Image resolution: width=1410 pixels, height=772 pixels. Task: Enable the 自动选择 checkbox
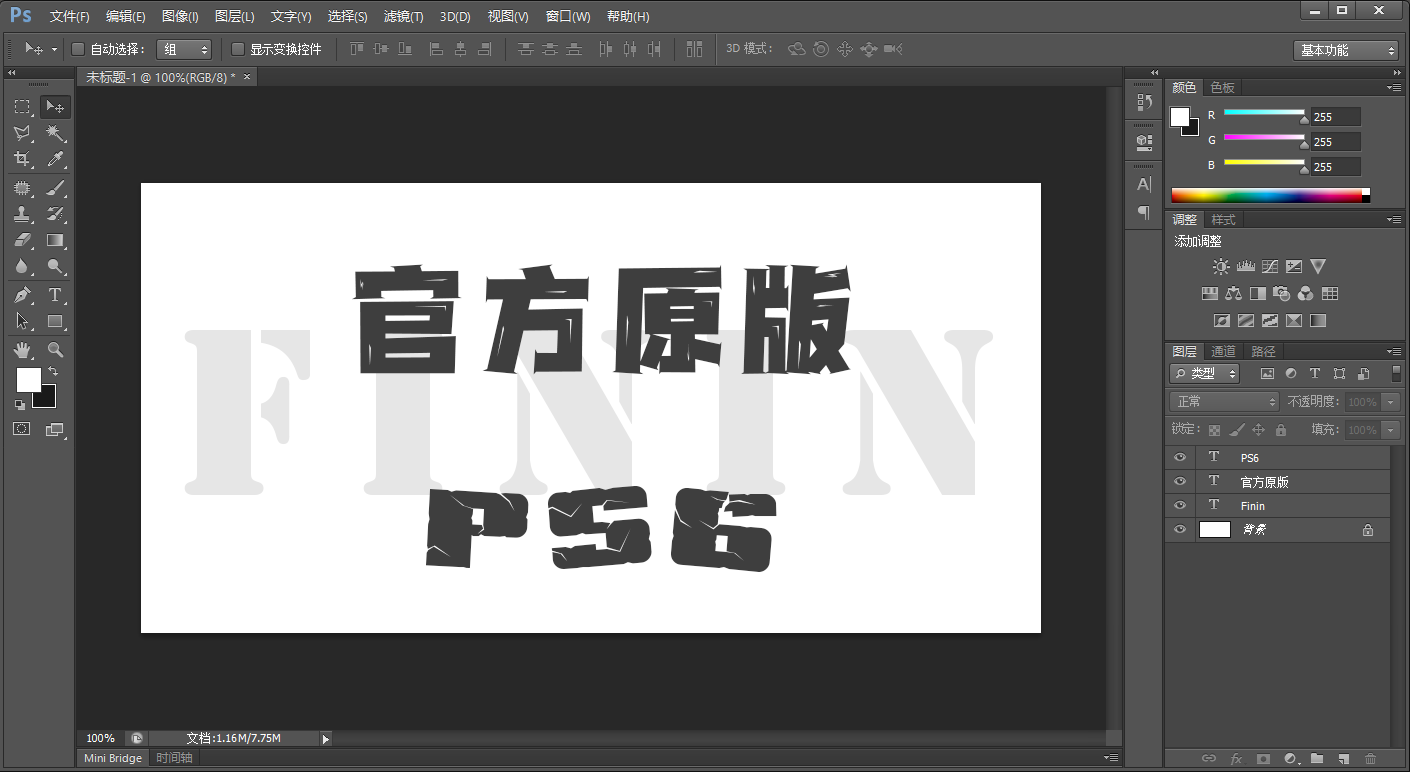[x=78, y=49]
